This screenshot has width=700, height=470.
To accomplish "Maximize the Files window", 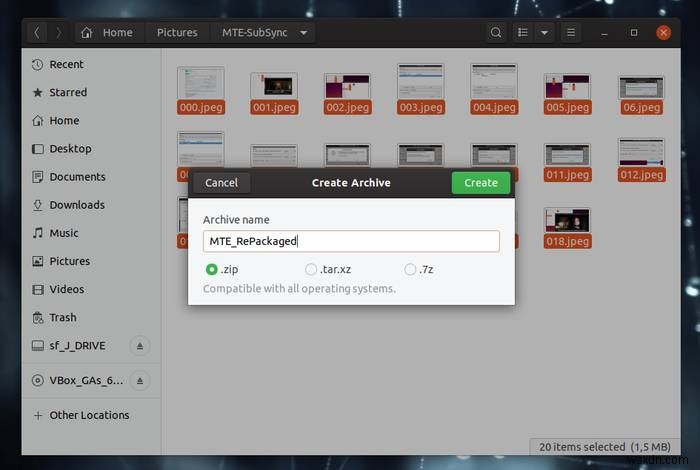I will [x=633, y=33].
